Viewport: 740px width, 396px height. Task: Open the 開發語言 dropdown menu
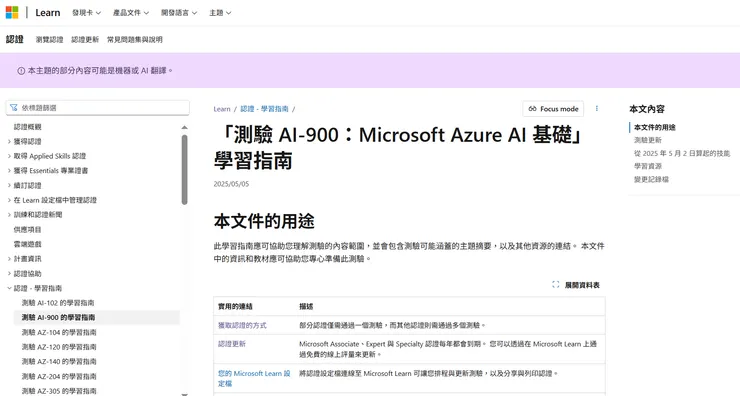pos(179,13)
